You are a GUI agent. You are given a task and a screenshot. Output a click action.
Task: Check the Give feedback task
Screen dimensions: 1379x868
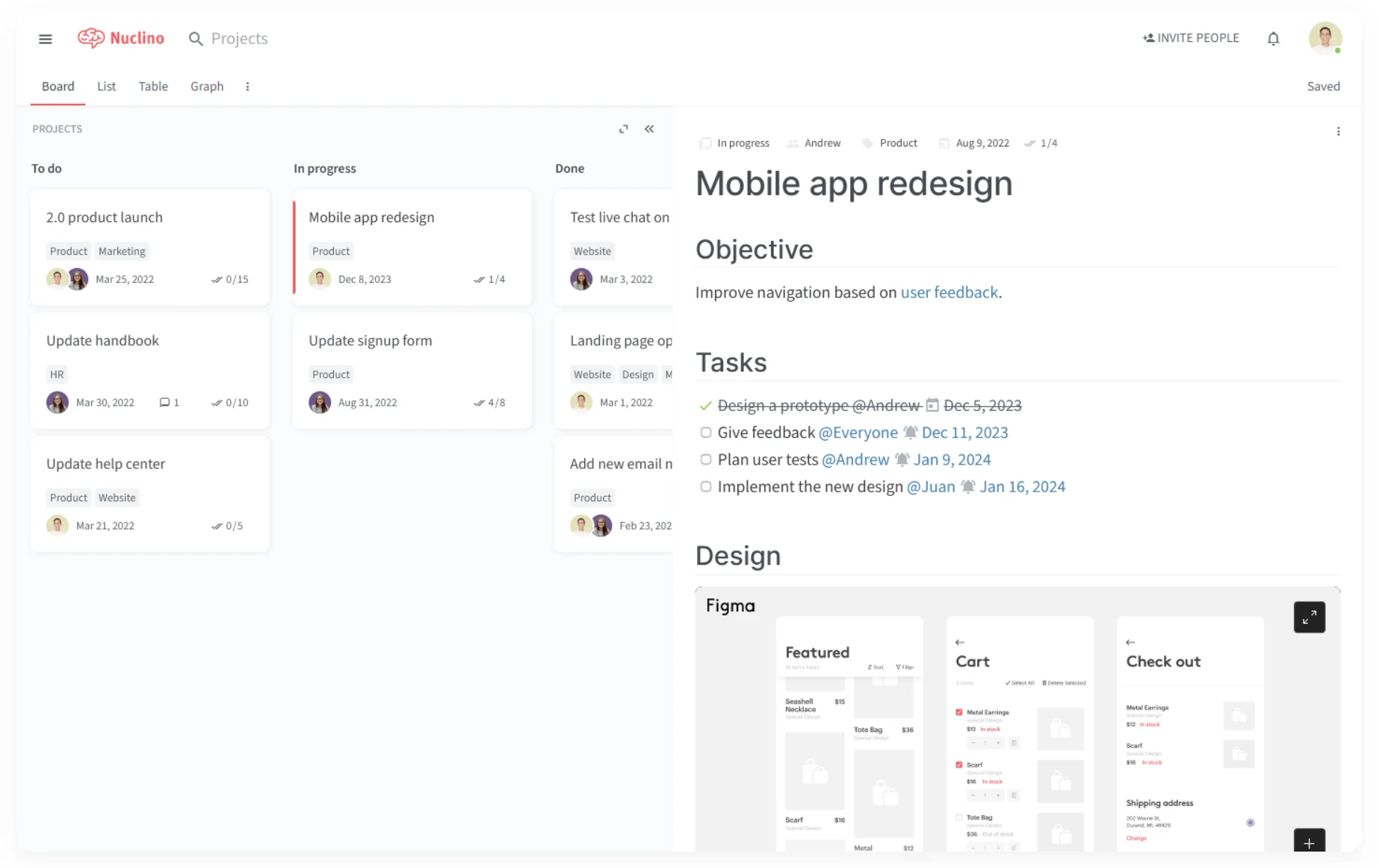tap(705, 433)
